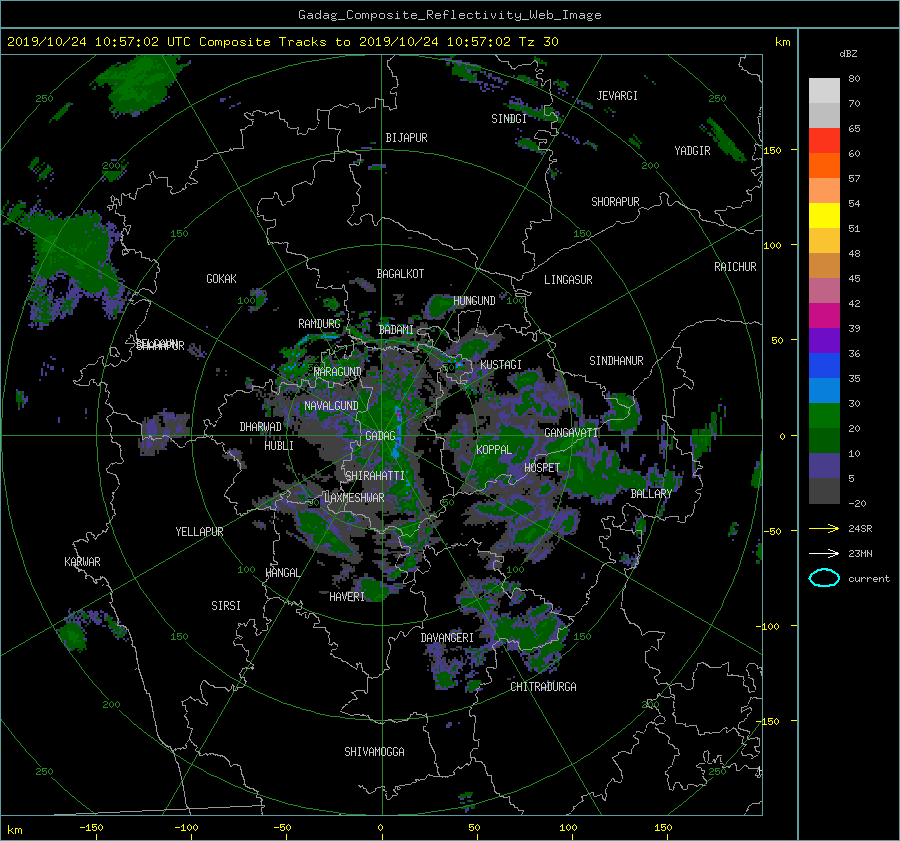Viewport: 900px width, 841px height.
Task: Click the BIJAPUR town label
Action: click(x=406, y=138)
